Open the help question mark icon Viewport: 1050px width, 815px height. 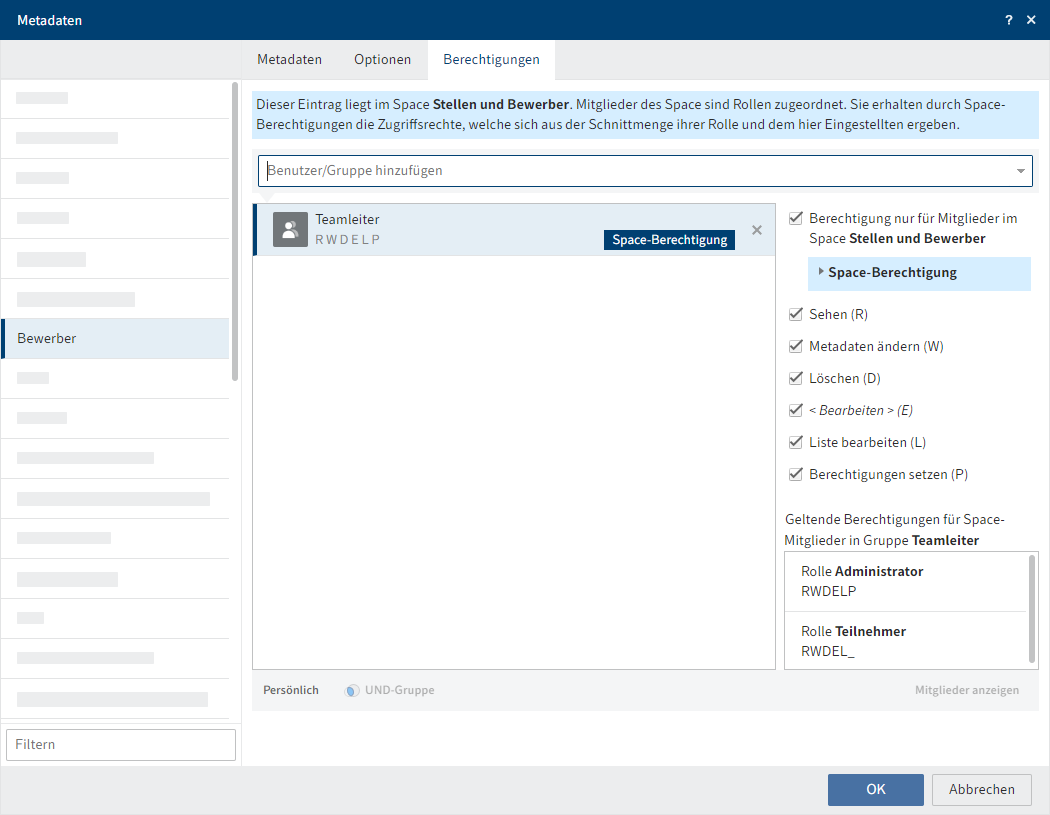1008,20
